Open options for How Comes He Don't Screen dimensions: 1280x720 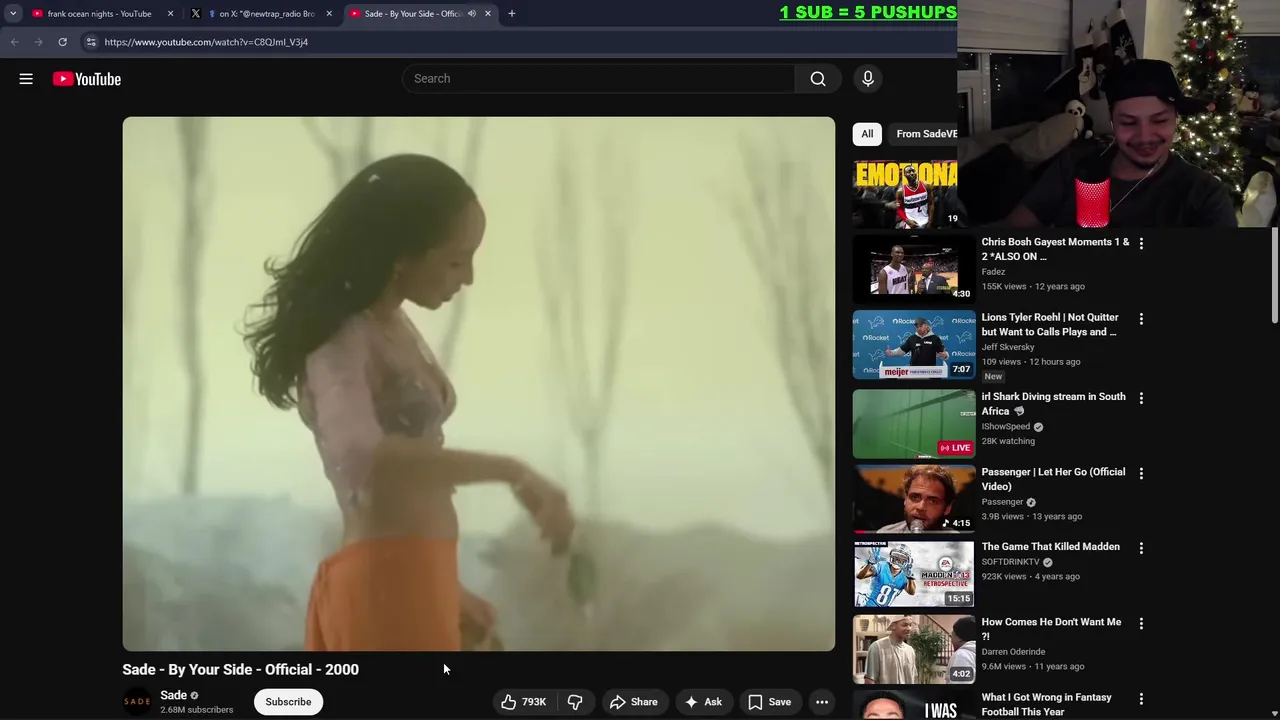1141,623
